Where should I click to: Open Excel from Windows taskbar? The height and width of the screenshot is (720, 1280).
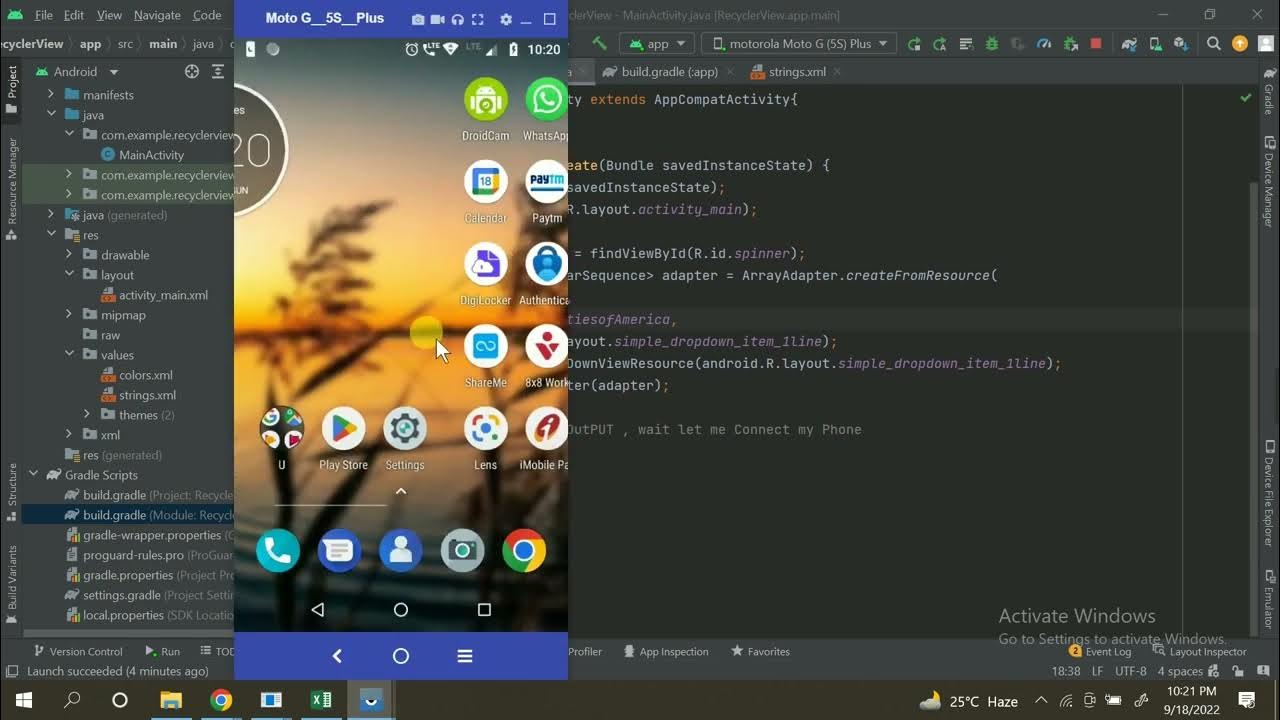pos(321,700)
